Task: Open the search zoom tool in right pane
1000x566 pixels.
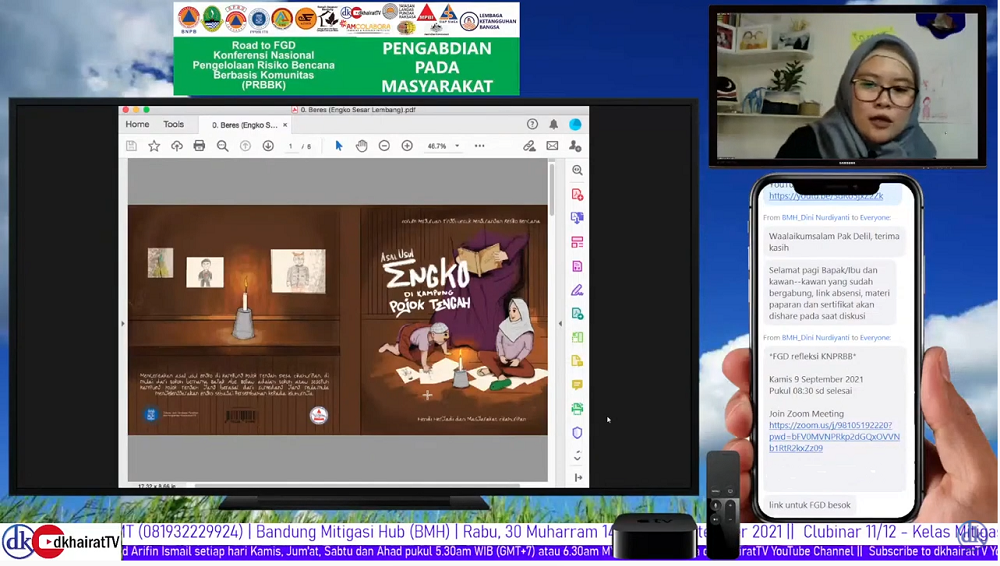Action: click(x=577, y=170)
